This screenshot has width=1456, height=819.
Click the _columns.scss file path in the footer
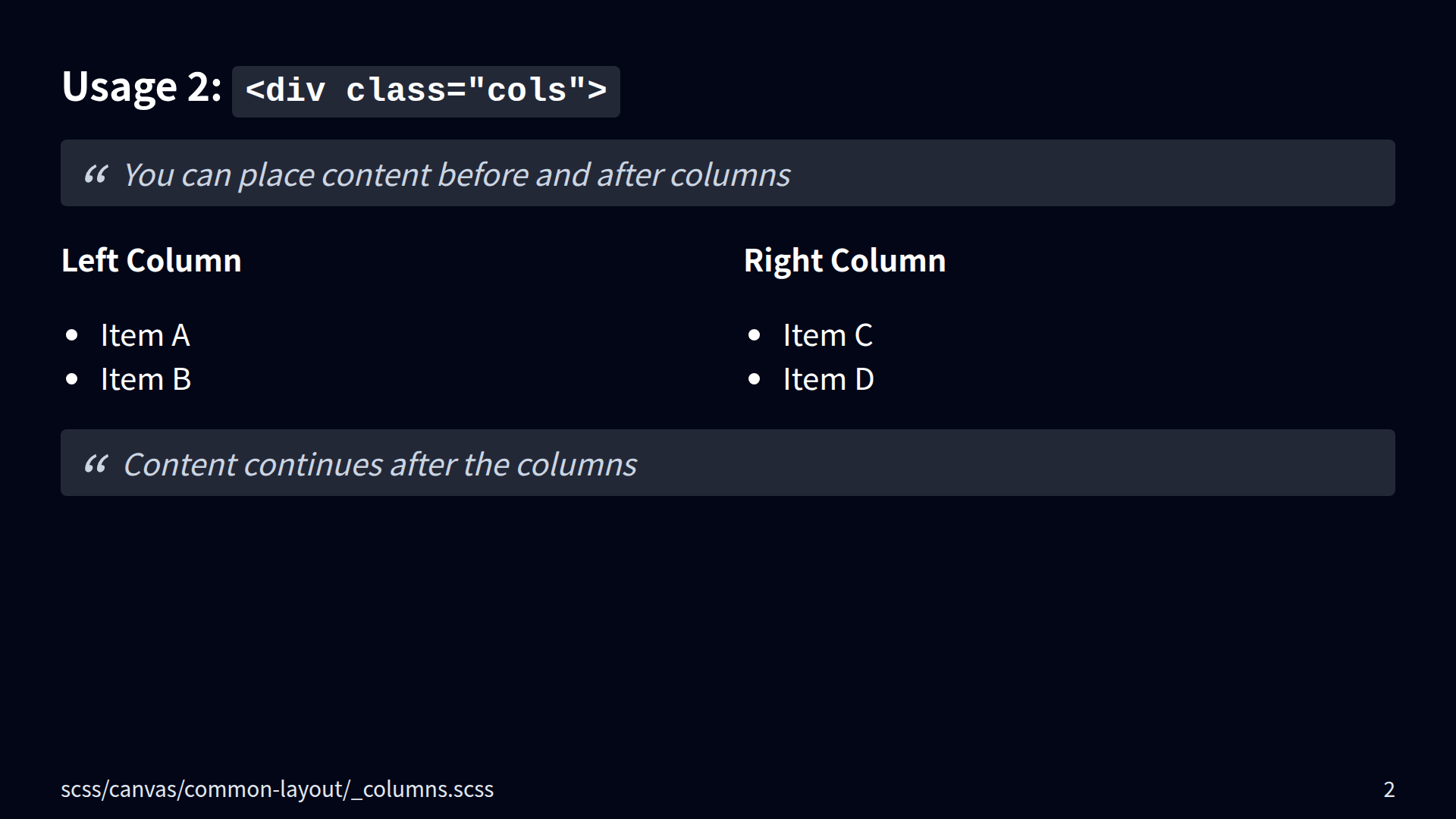click(x=277, y=789)
